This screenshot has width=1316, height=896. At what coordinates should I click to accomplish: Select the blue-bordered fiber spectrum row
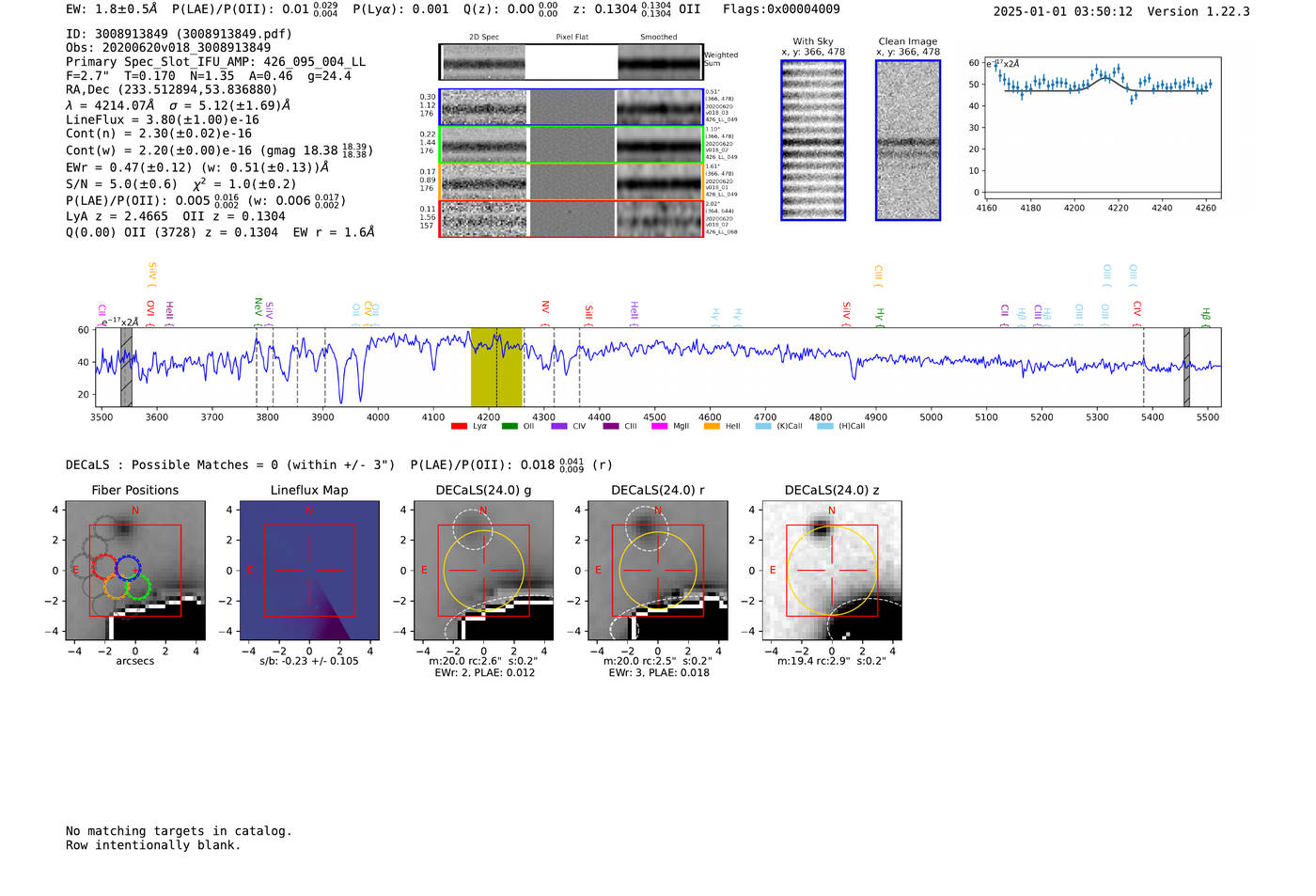(x=572, y=107)
